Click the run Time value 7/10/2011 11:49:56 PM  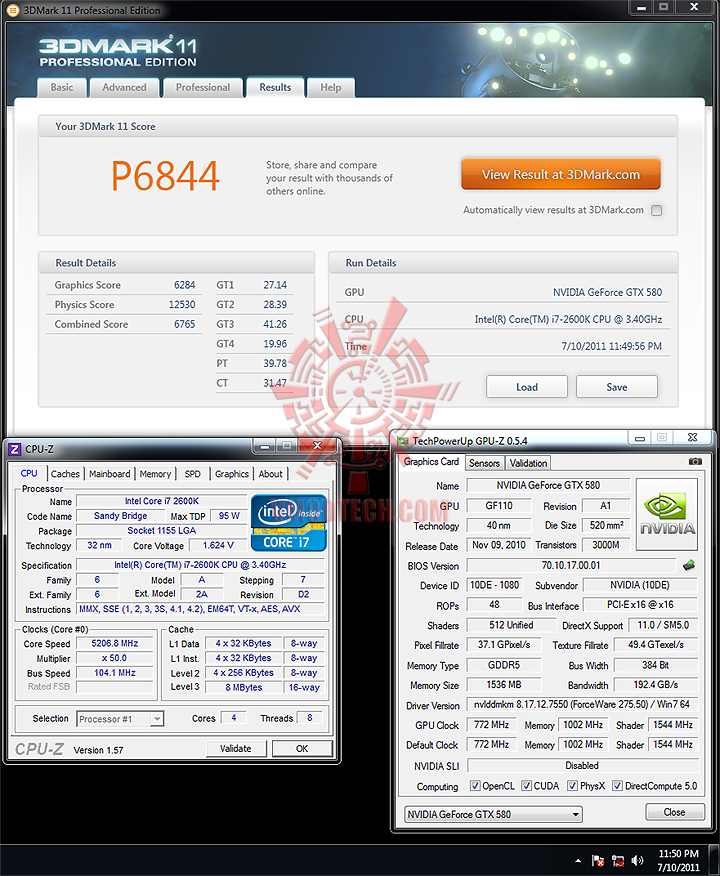[x=612, y=346]
